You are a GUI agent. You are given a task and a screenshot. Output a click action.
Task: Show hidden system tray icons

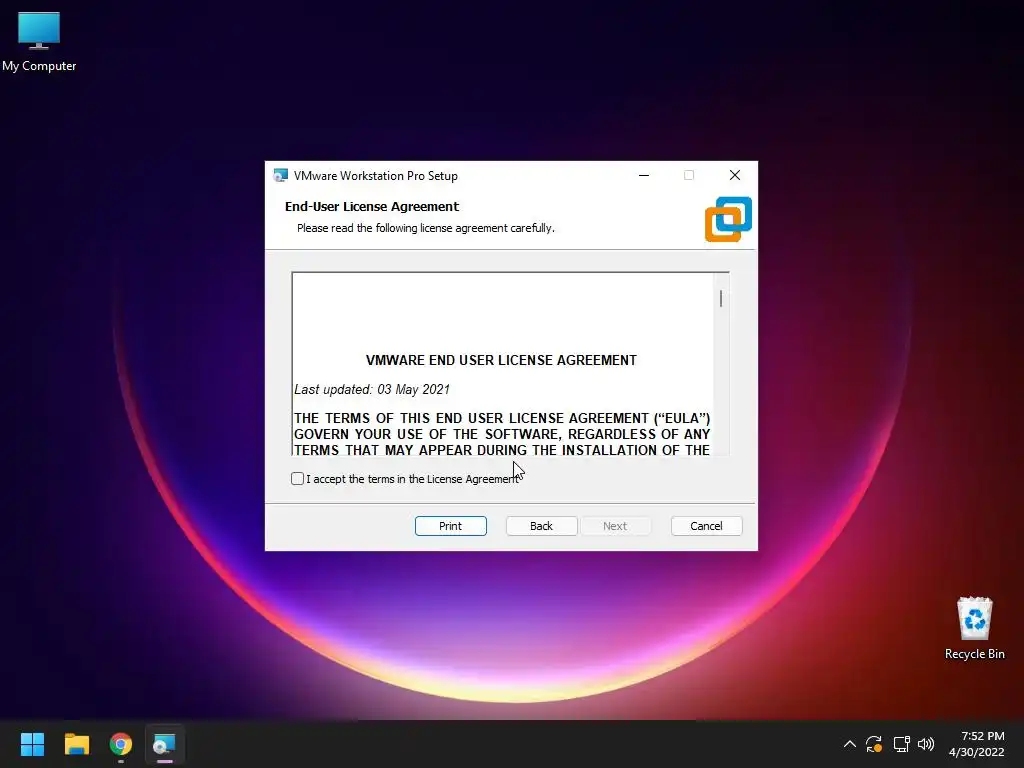tap(850, 744)
